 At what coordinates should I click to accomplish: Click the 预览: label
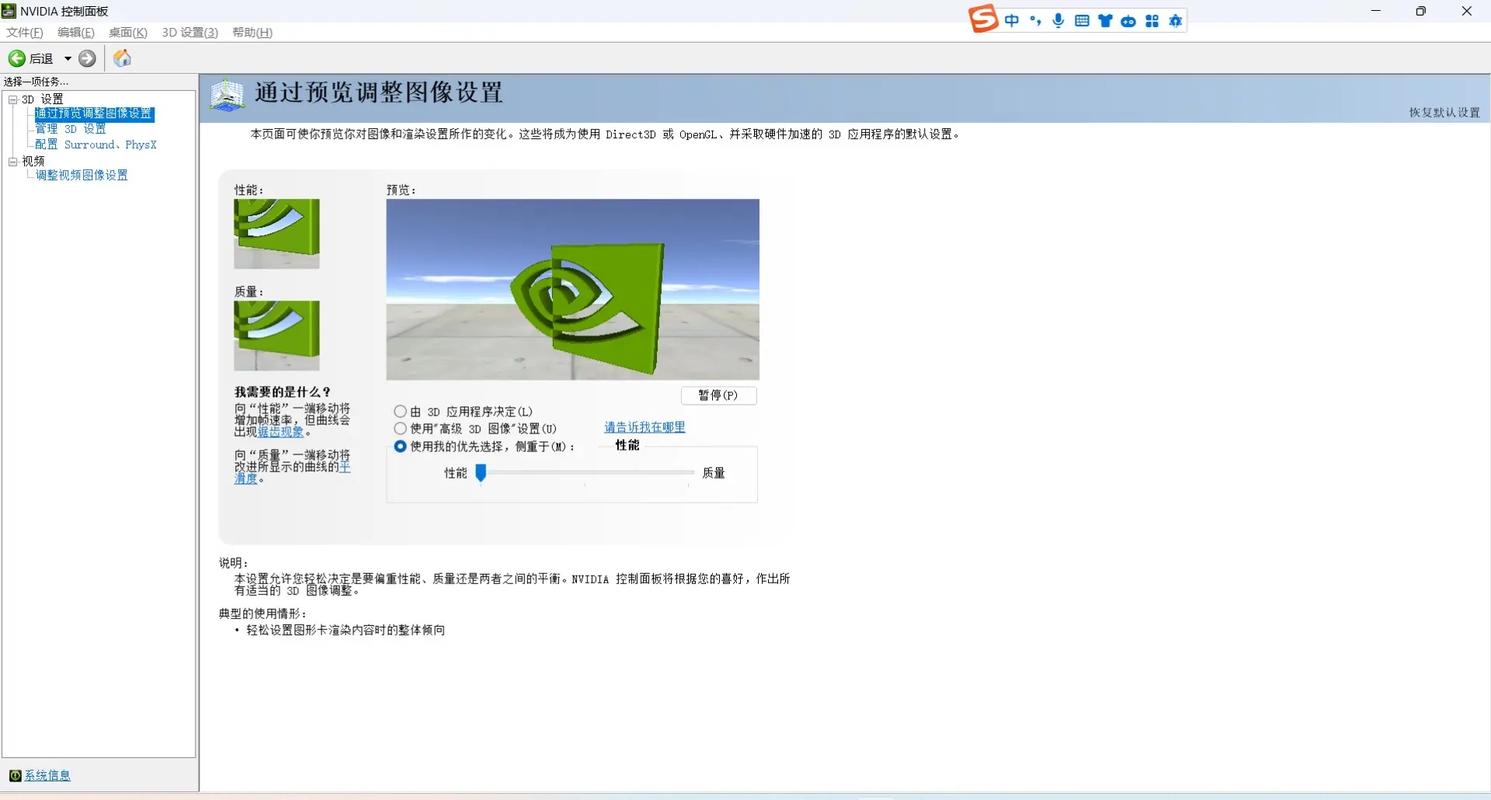(402, 190)
